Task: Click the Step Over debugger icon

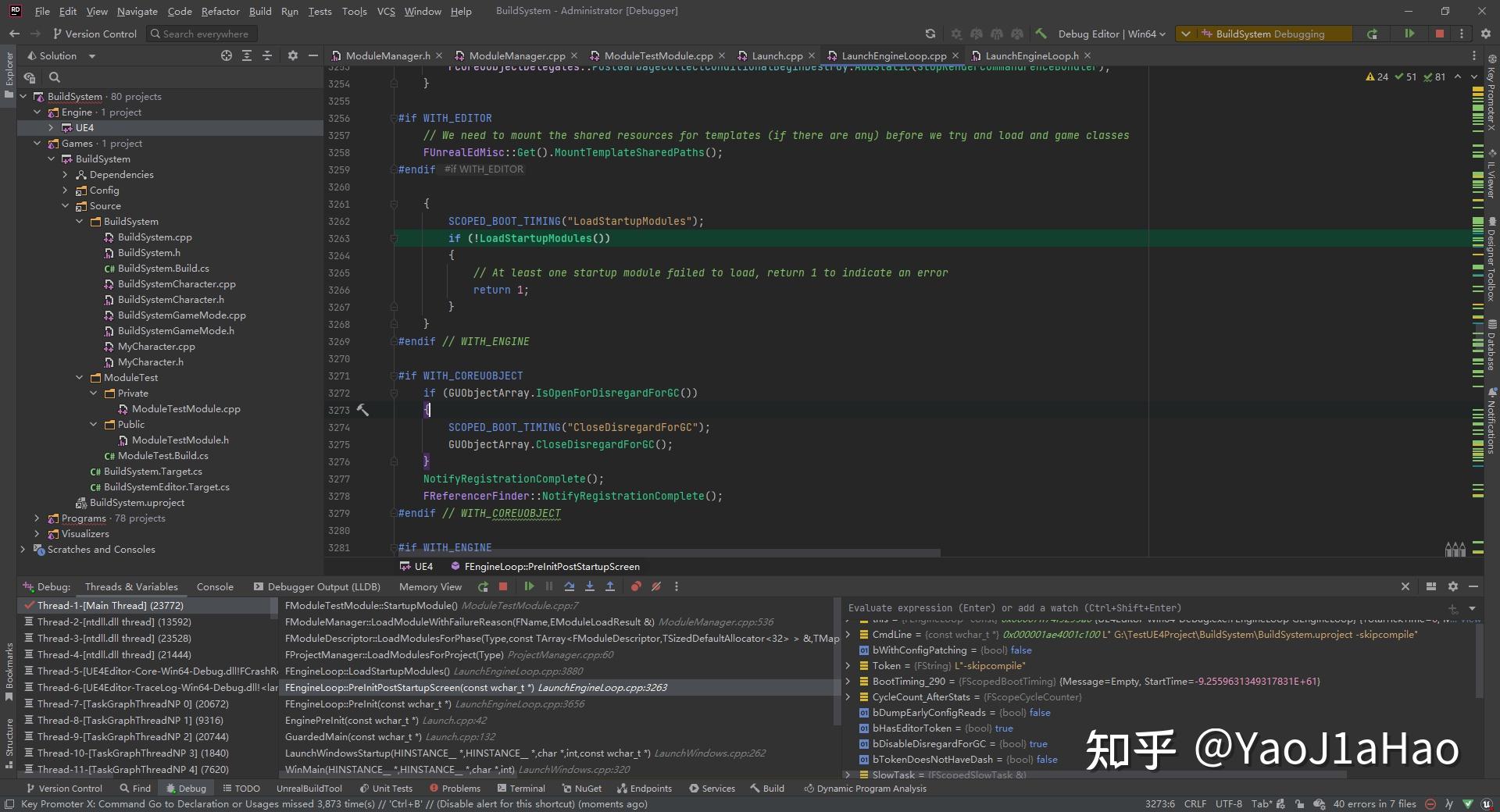Action: (570, 586)
